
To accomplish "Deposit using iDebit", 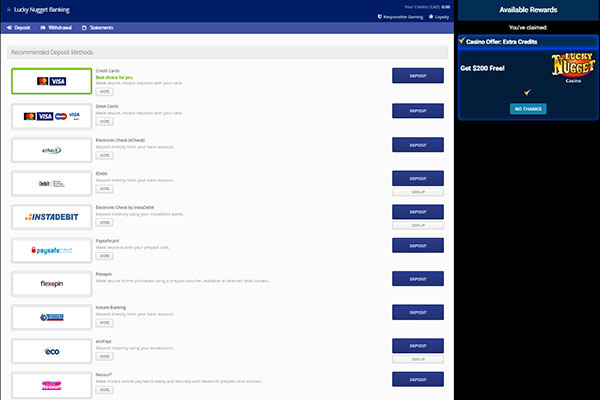I will (418, 178).
